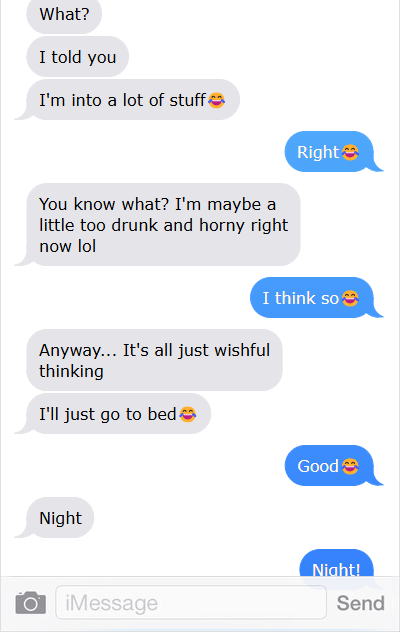Click the laughing emoji after 'go to bed'
This screenshot has width=400, height=632.
188,414
